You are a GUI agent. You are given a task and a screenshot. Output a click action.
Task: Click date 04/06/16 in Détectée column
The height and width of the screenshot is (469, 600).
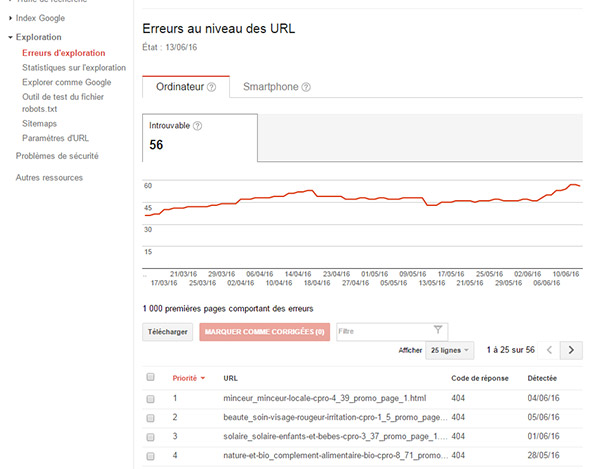[543, 398]
